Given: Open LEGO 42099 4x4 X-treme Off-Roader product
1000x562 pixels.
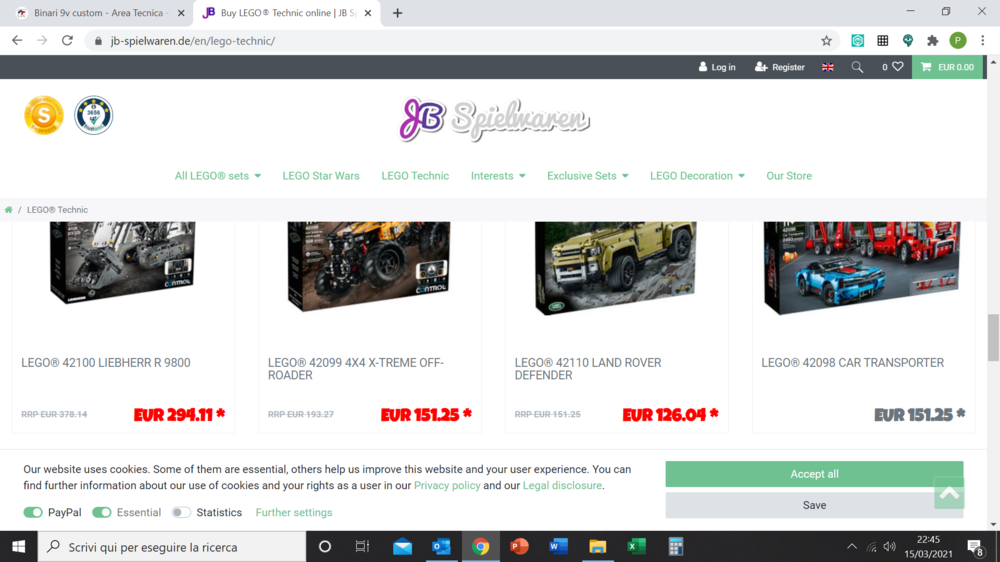Looking at the screenshot, I should 356,369.
